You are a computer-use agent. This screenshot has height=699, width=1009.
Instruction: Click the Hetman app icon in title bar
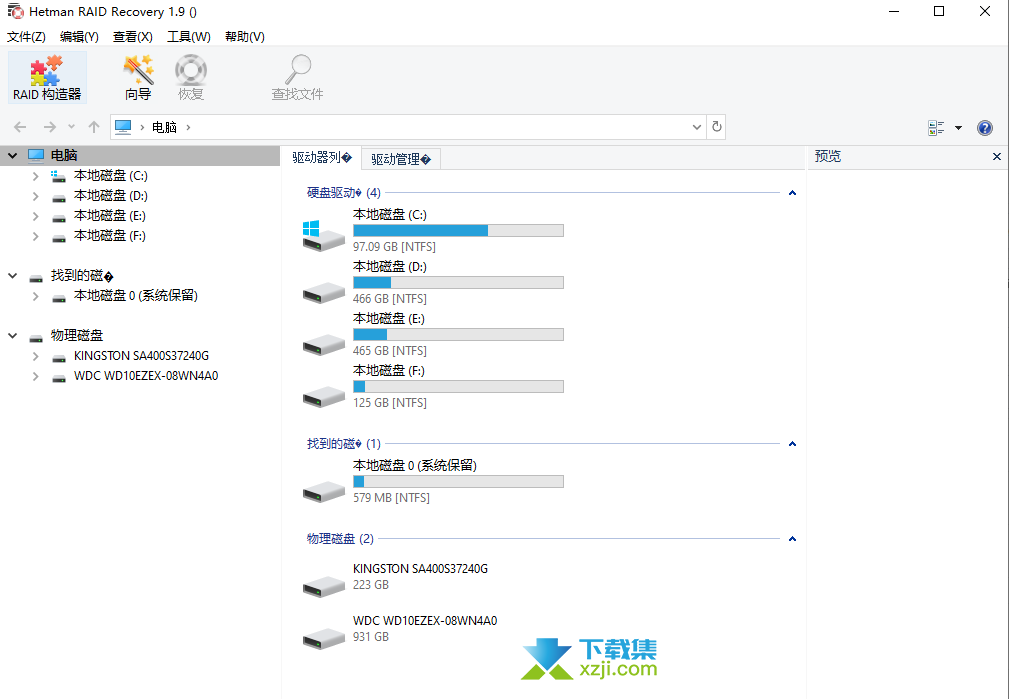(x=15, y=12)
